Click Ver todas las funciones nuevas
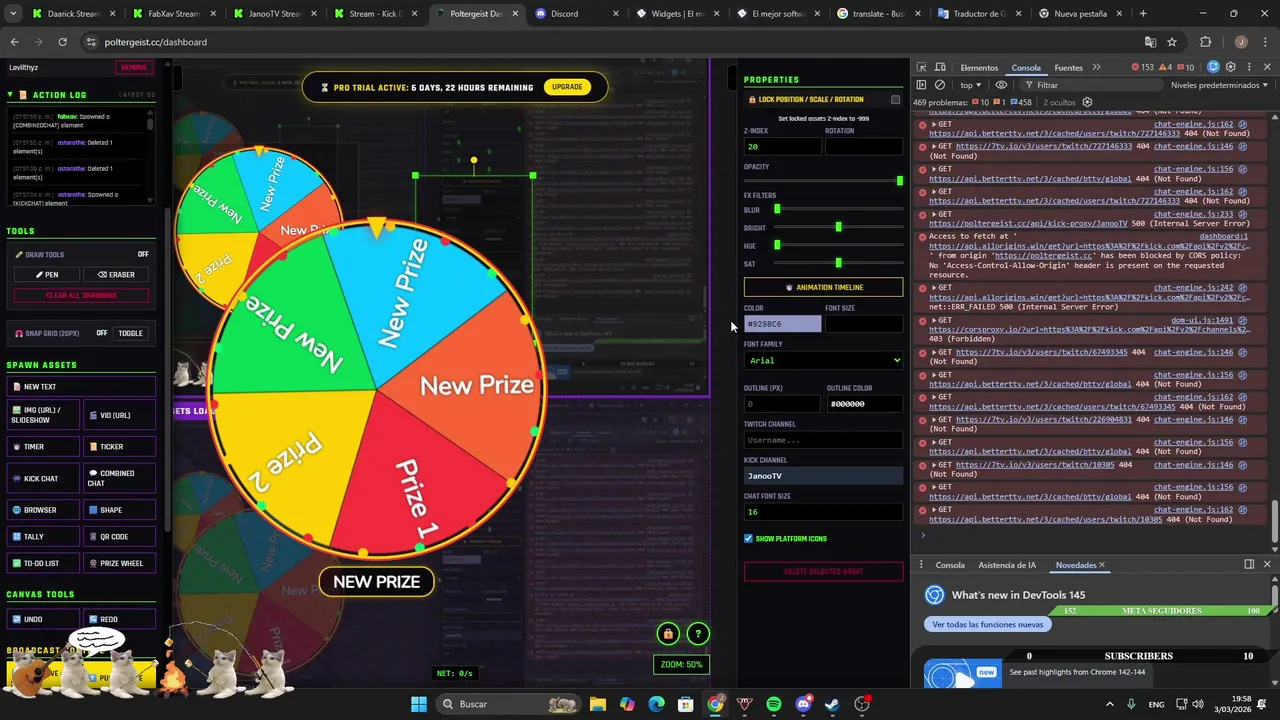 point(987,624)
